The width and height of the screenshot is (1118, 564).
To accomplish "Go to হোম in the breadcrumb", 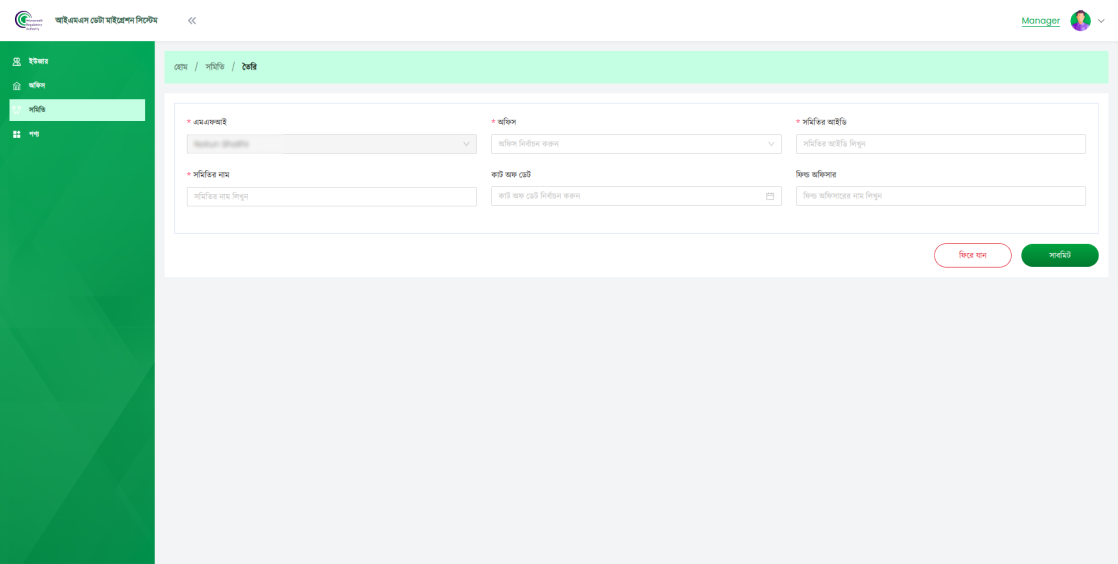I will (181, 67).
